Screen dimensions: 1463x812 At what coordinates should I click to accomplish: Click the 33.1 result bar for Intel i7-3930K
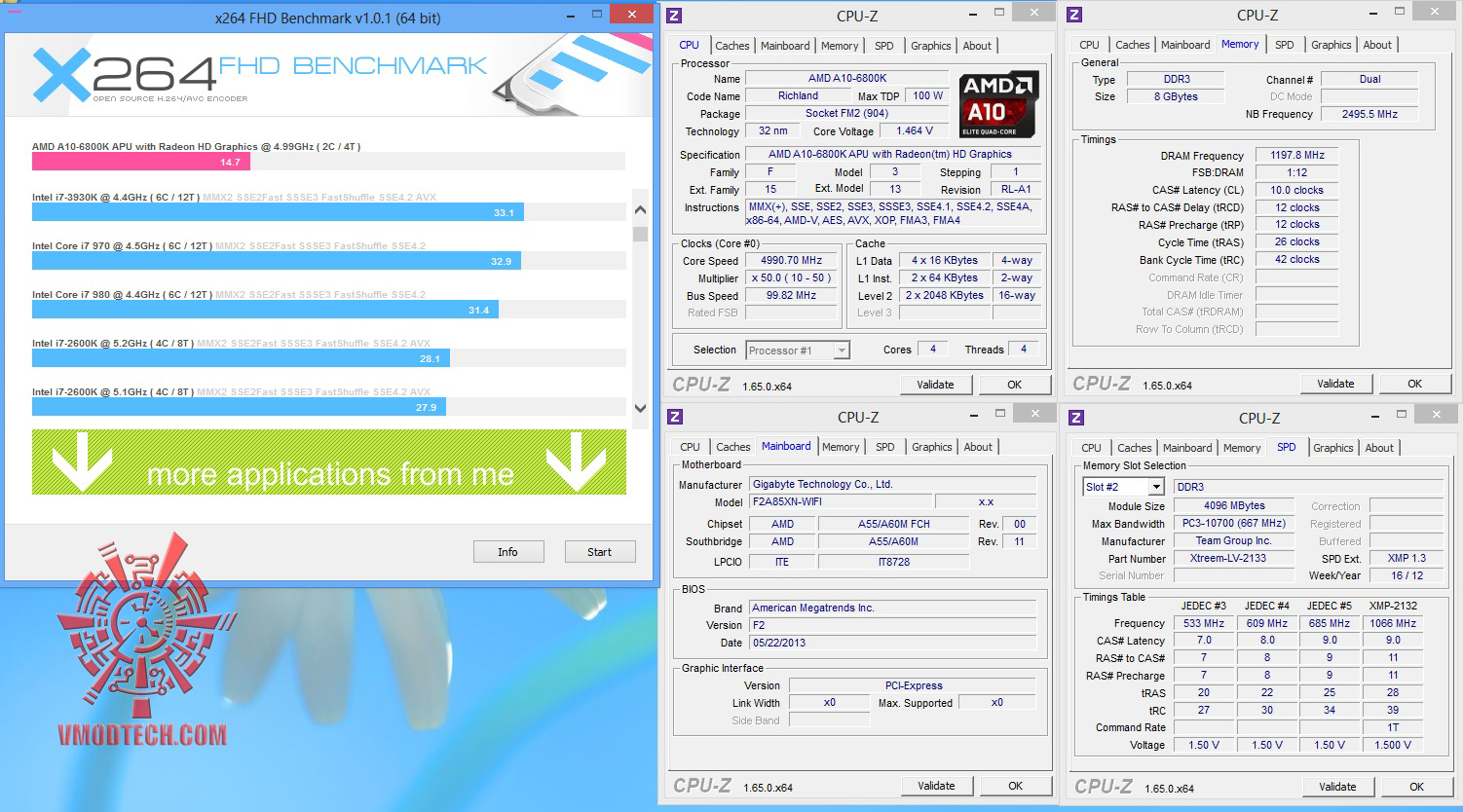click(278, 212)
